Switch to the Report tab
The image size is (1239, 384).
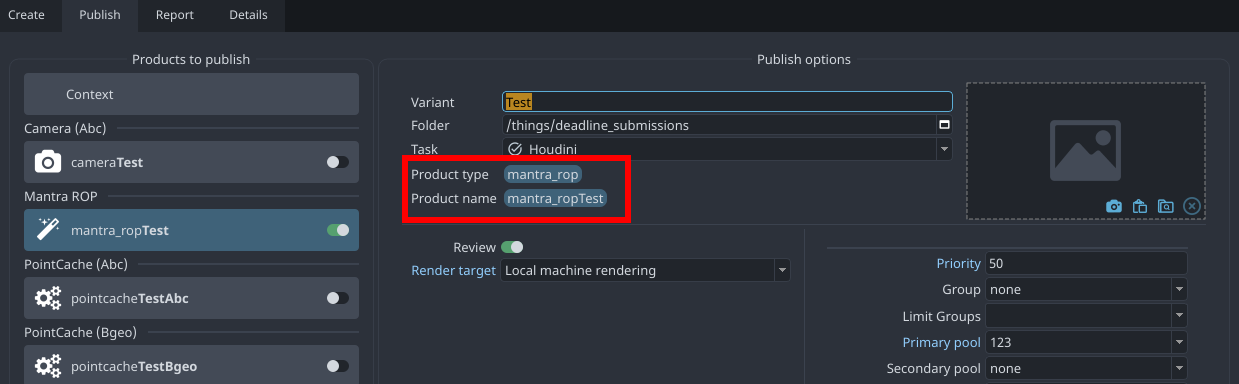pos(174,15)
